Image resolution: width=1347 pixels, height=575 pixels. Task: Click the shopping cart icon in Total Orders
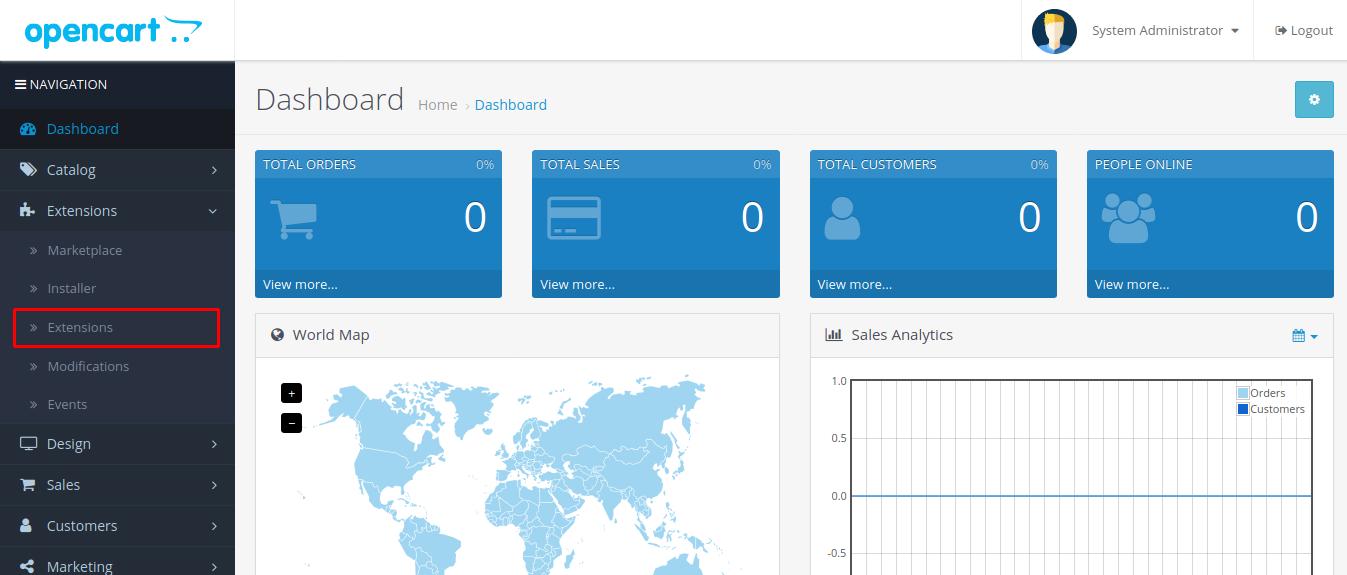pos(293,219)
